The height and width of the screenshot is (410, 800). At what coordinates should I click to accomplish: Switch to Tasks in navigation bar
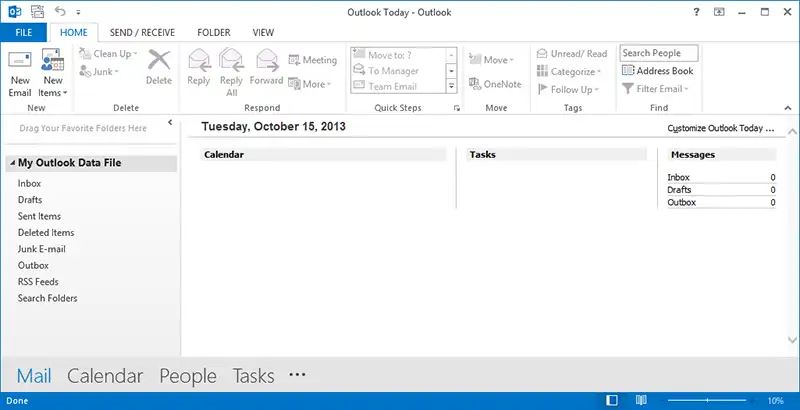pos(253,376)
